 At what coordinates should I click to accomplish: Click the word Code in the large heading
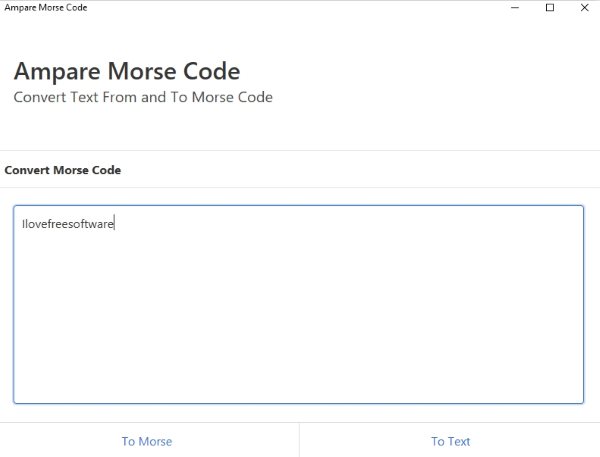click(x=213, y=72)
